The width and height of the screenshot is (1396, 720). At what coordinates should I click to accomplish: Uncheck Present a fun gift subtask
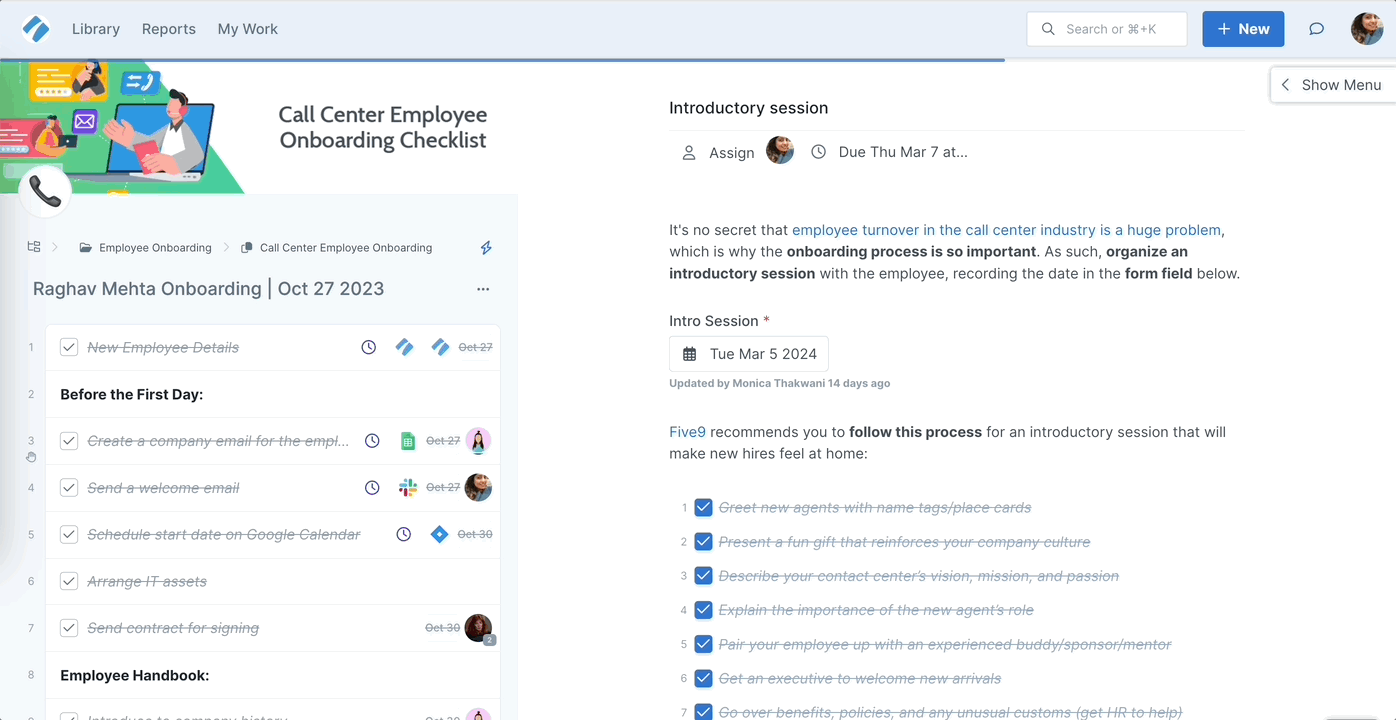point(703,542)
